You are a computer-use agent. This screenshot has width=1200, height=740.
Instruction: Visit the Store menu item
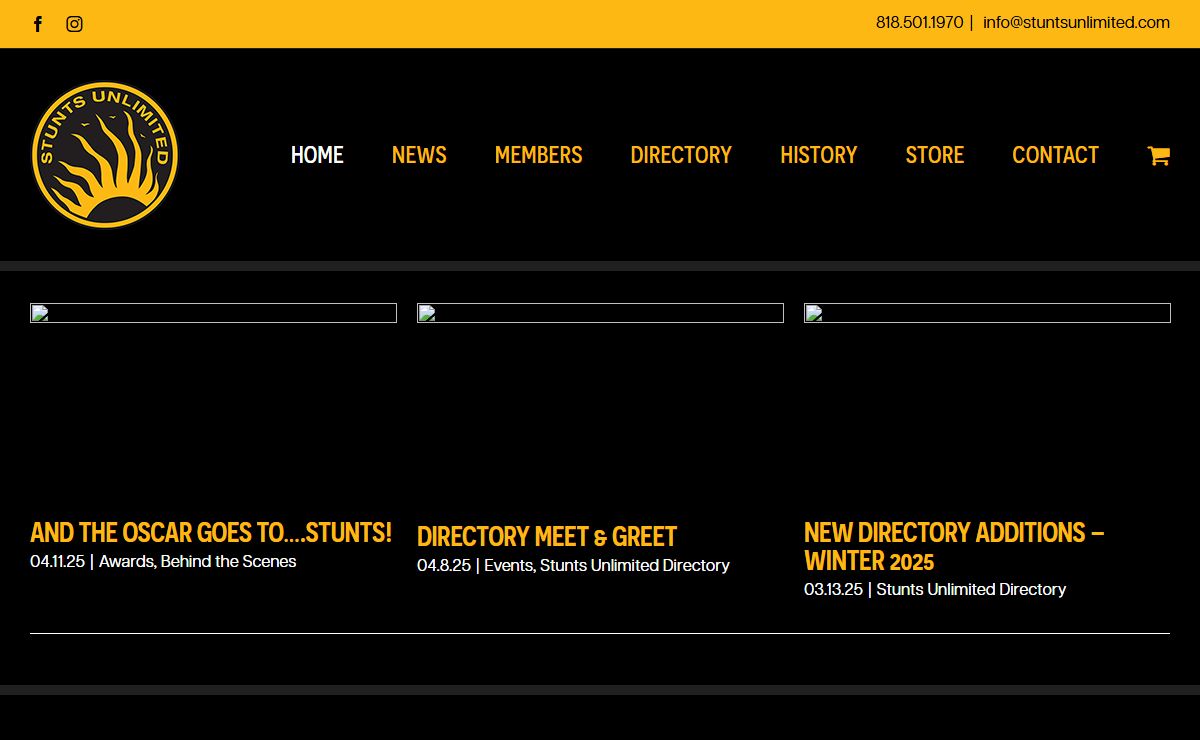(x=935, y=155)
